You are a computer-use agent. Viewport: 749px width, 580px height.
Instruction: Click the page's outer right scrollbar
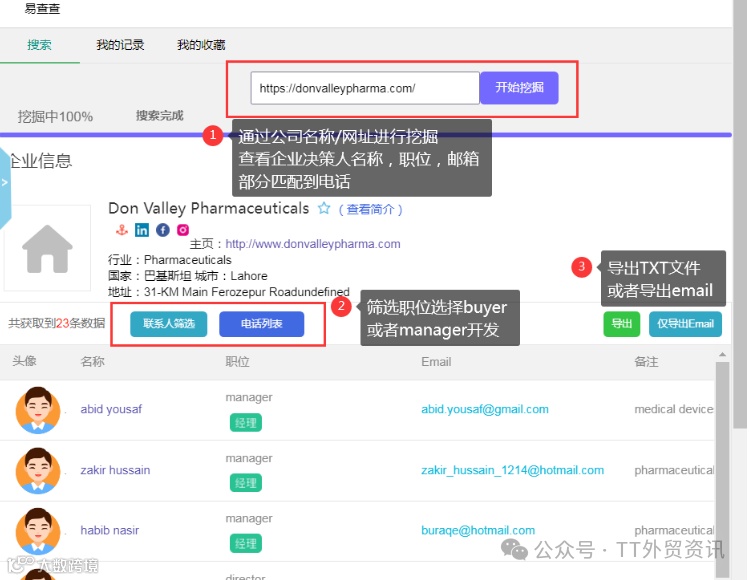(x=740, y=215)
